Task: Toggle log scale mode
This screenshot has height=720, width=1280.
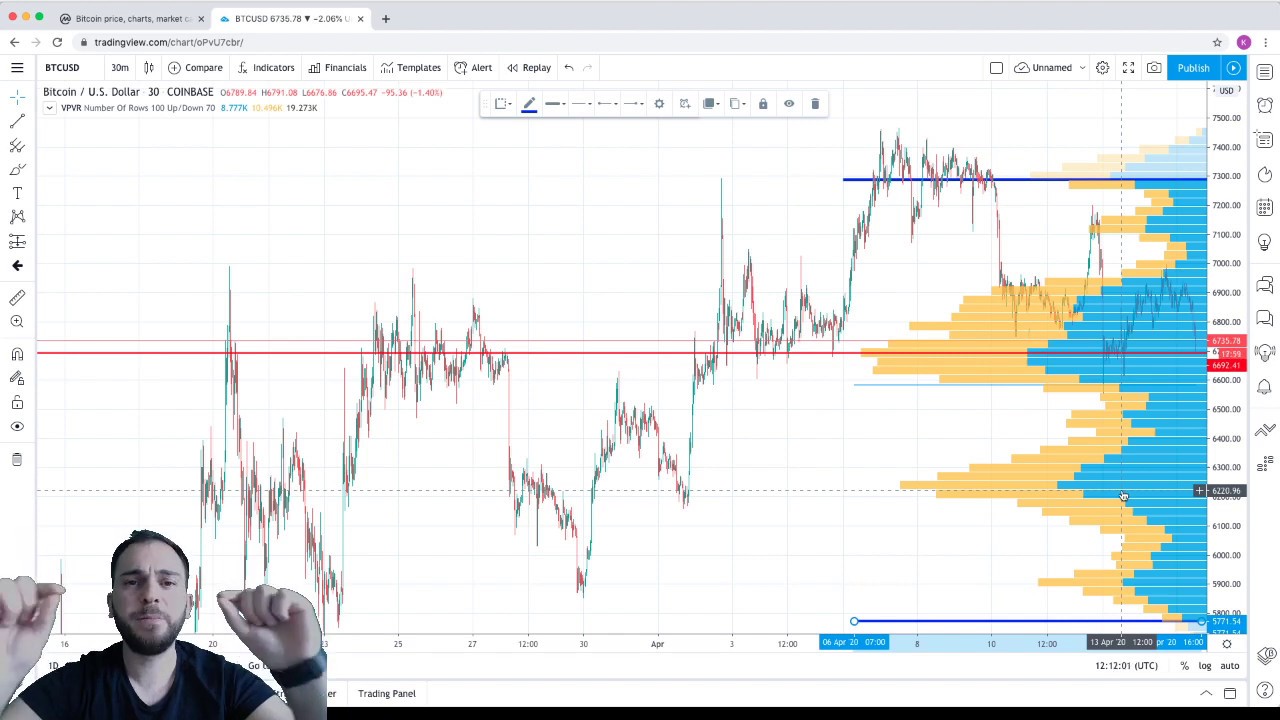Action: coord(1205,666)
